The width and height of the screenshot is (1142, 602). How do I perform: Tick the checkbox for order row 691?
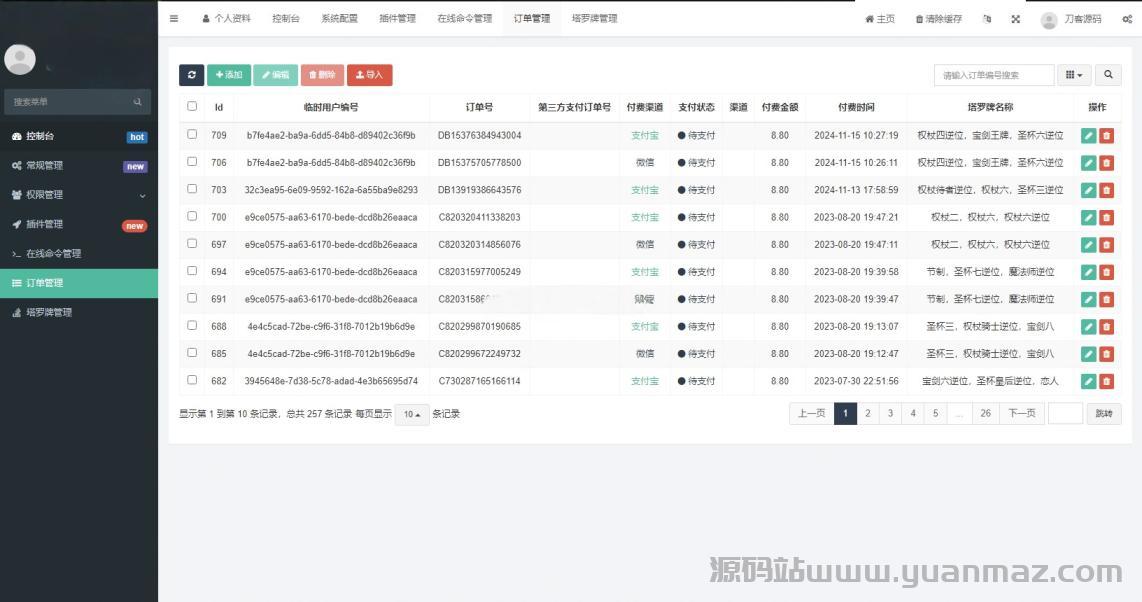[x=192, y=299]
